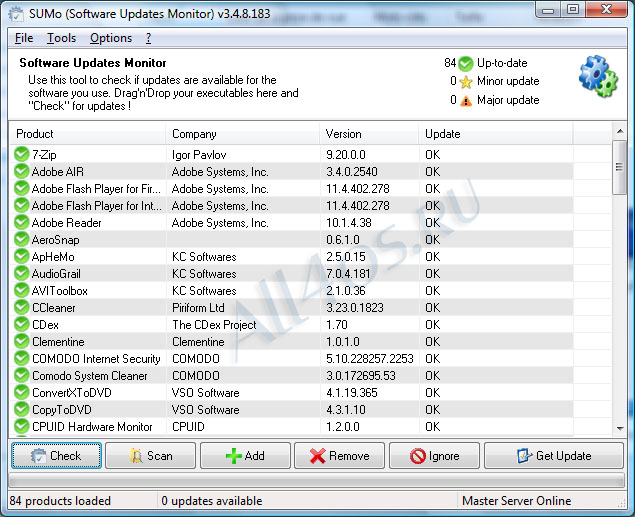Screen dimensions: 635x517
Task: Select version 3.0.172695.53 cell
Action: (x=369, y=375)
